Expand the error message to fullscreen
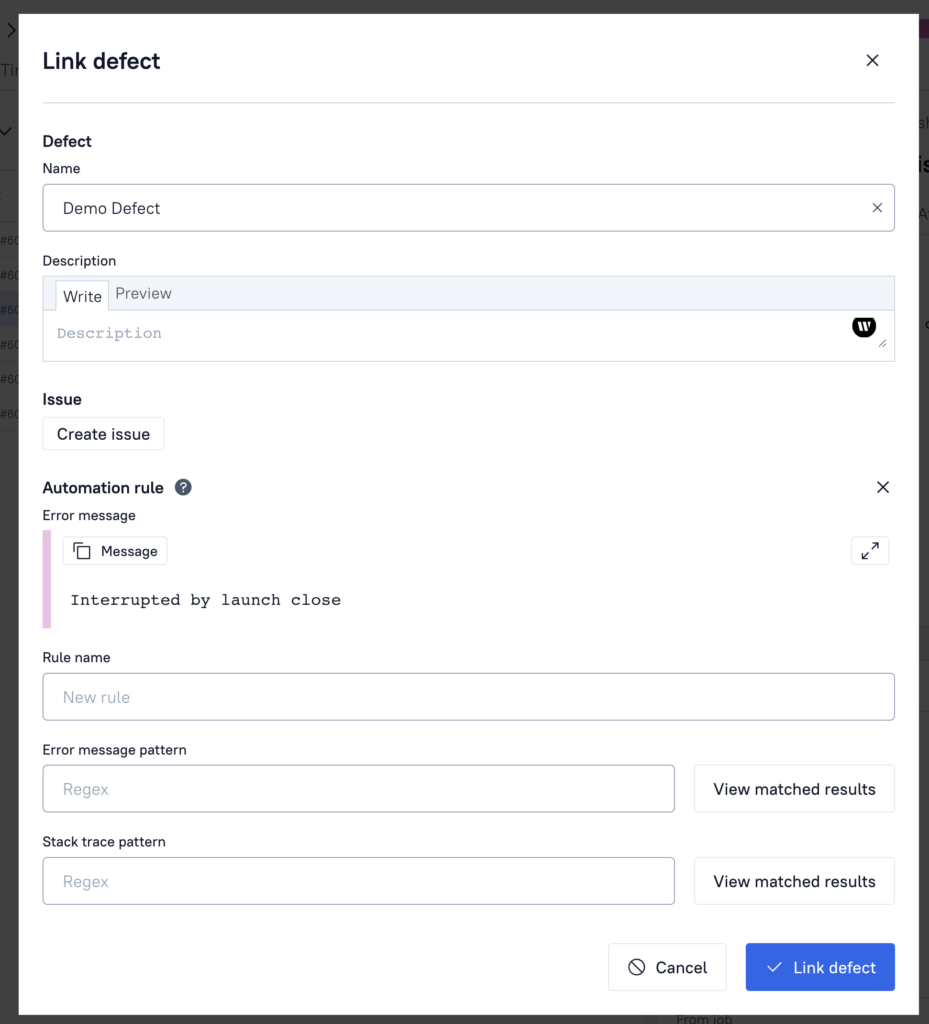This screenshot has height=1024, width=929. (870, 551)
